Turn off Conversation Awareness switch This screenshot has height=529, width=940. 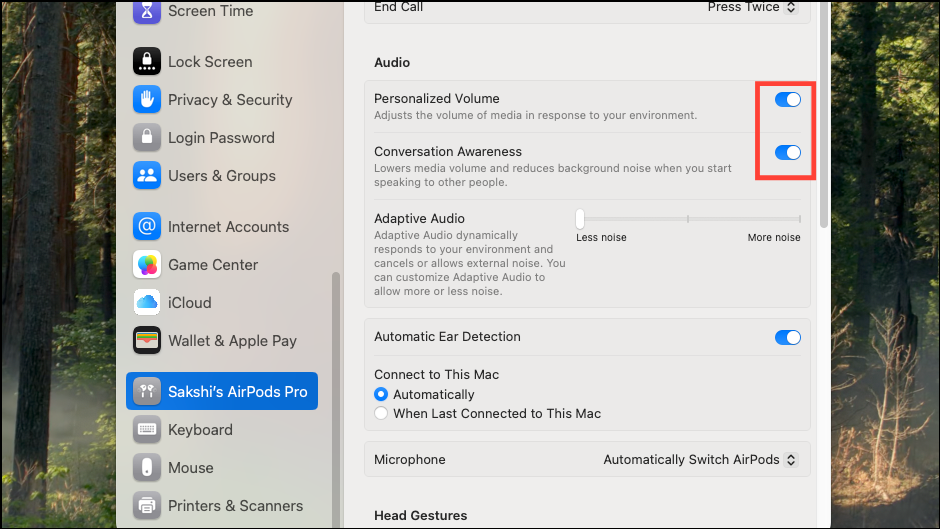click(788, 152)
